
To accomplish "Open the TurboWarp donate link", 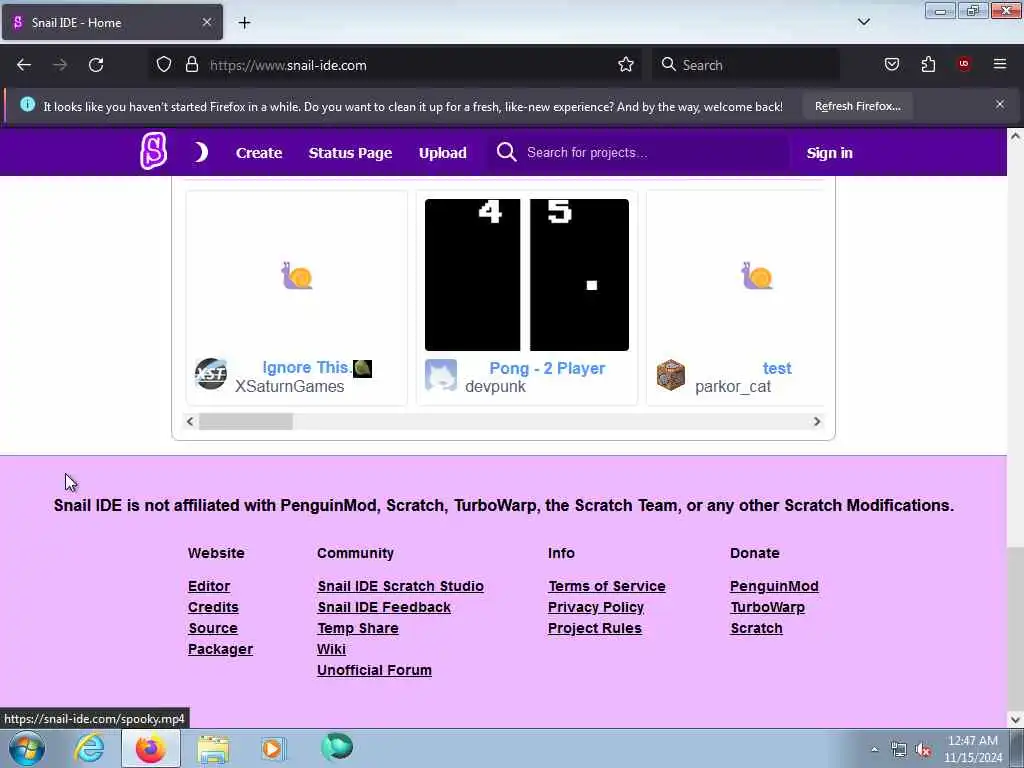I will pos(767,607).
